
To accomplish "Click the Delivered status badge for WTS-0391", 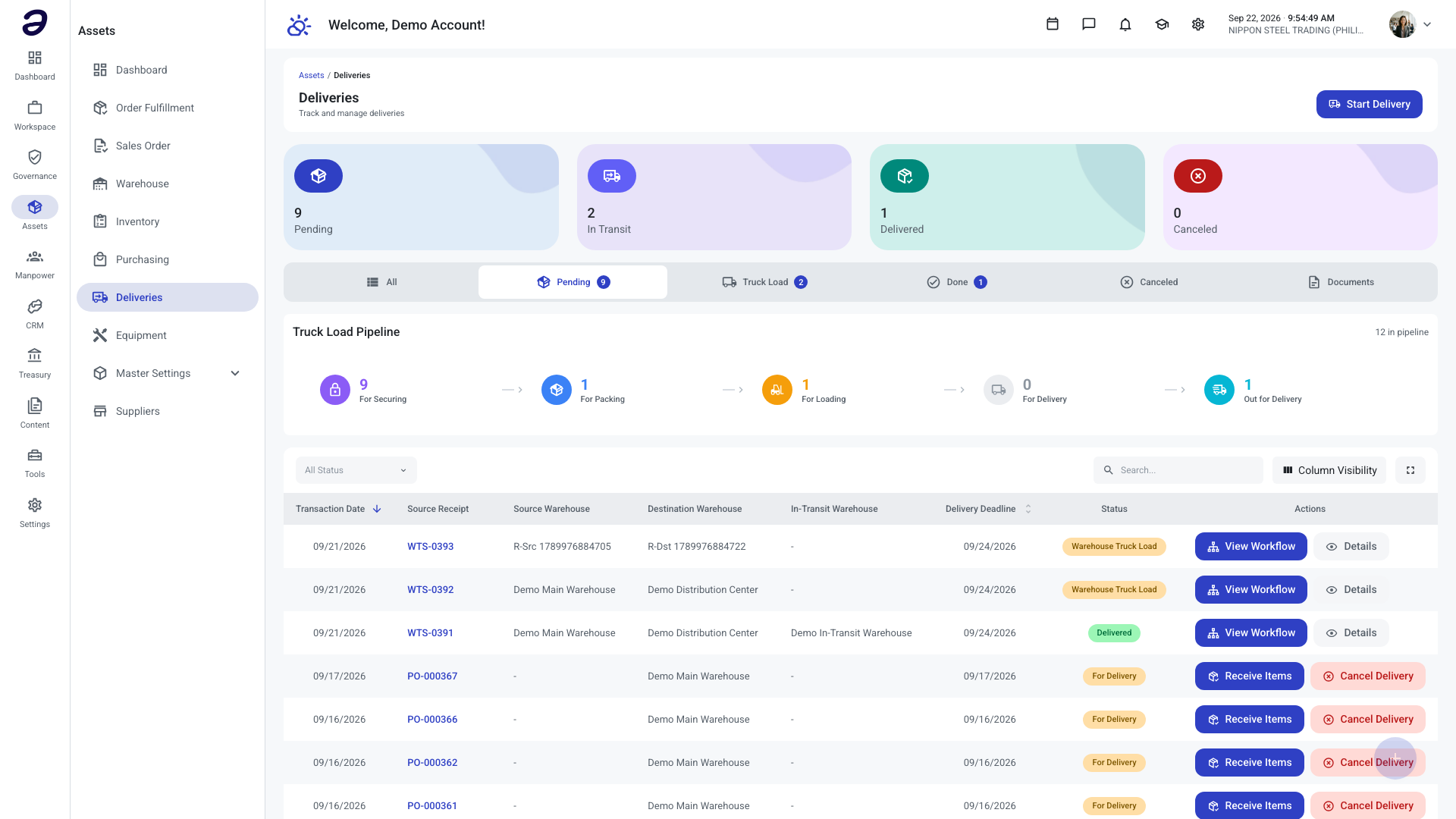I will pos(1114,632).
